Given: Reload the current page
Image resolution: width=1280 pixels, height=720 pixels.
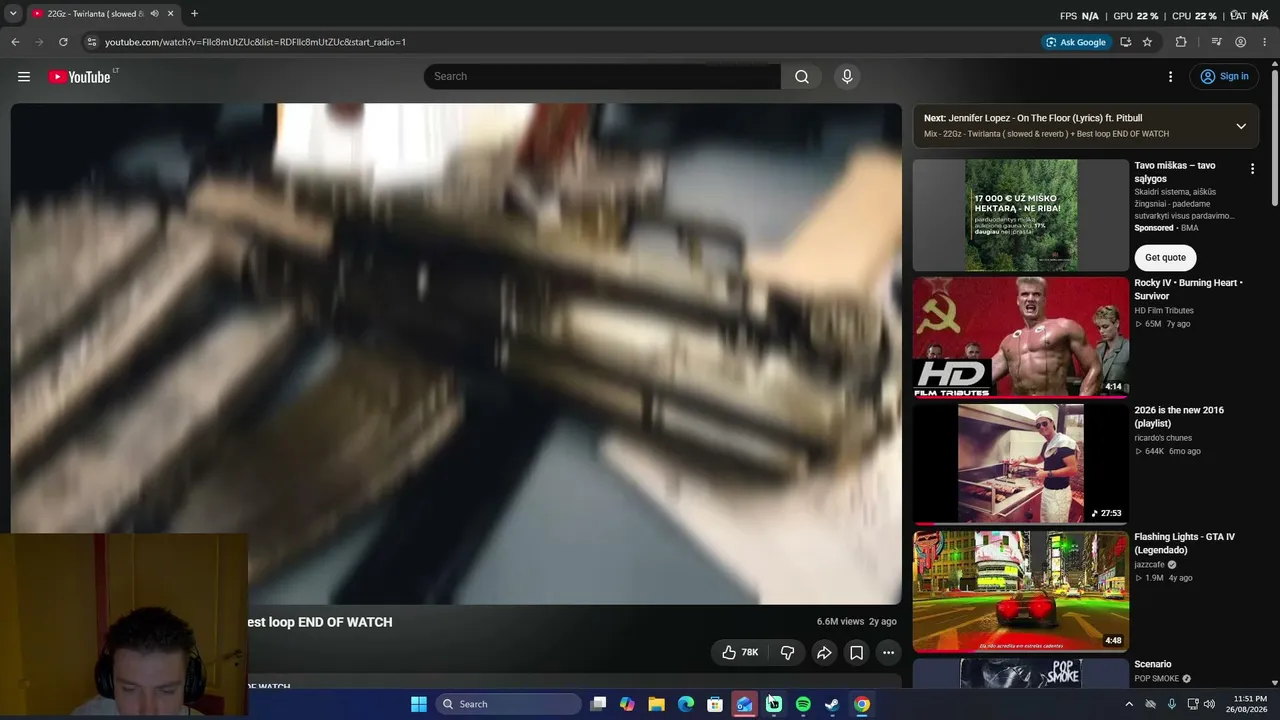Looking at the screenshot, I should 63,42.
